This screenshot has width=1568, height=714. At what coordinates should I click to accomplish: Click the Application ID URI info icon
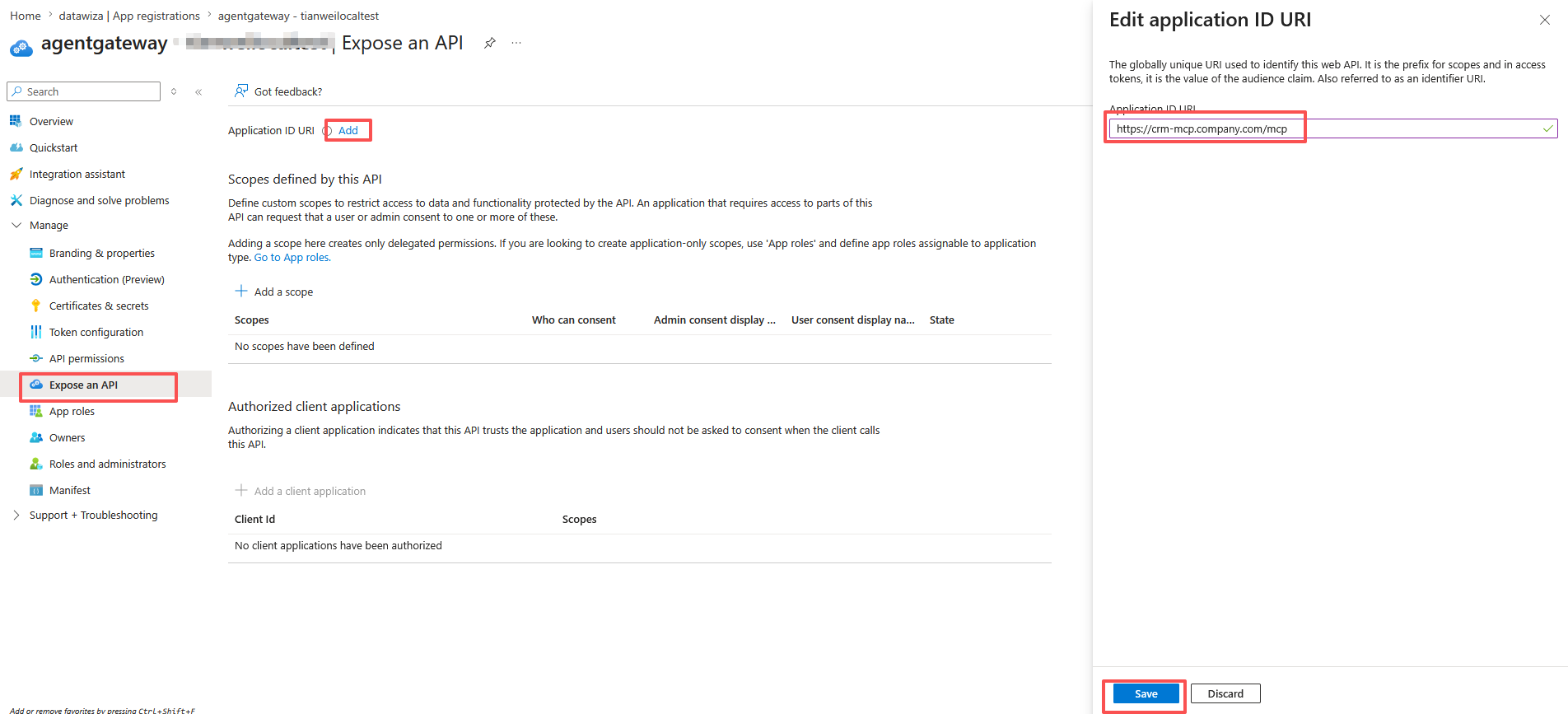328,131
